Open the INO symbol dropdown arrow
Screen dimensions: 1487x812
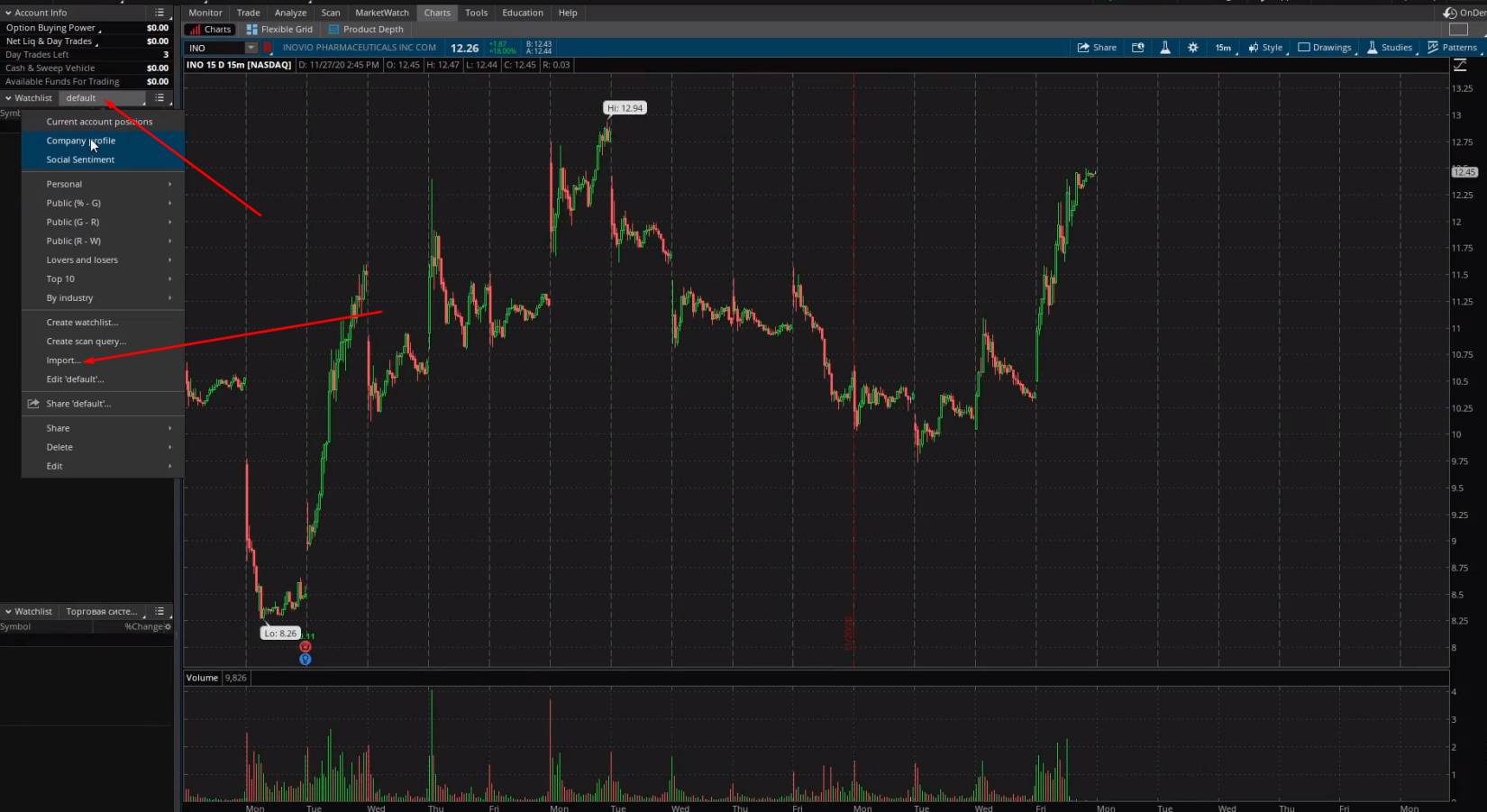251,48
